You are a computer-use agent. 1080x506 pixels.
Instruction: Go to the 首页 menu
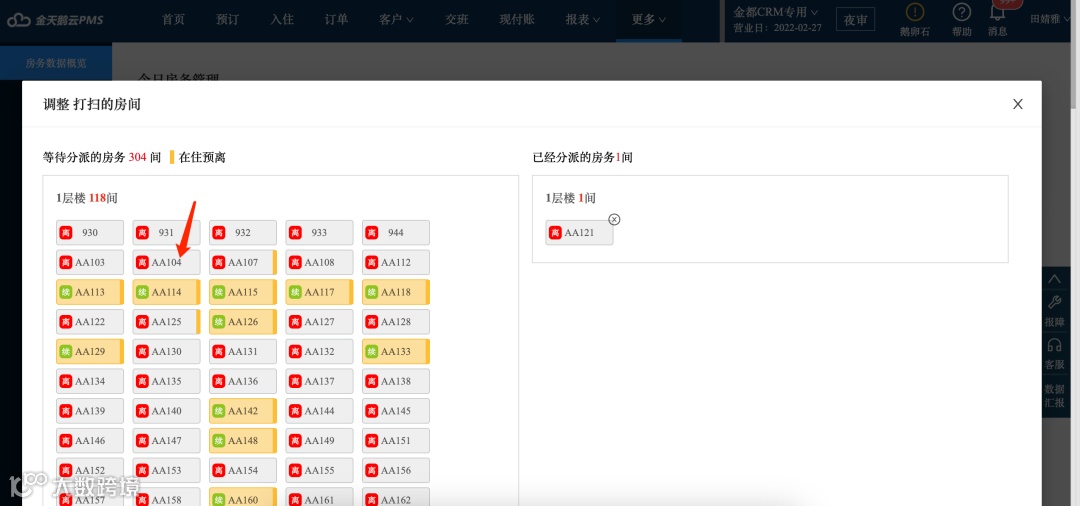tap(173, 19)
